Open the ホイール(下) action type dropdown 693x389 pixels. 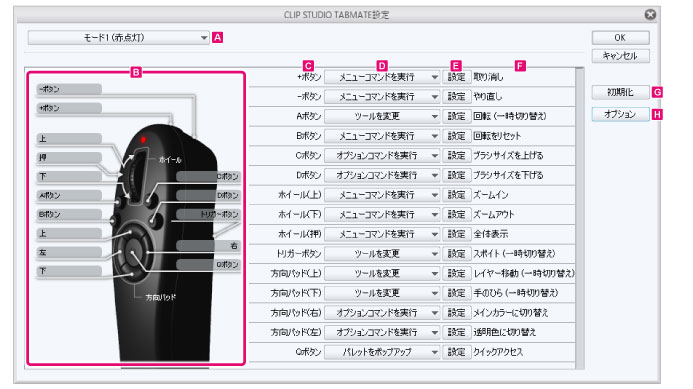coord(382,214)
